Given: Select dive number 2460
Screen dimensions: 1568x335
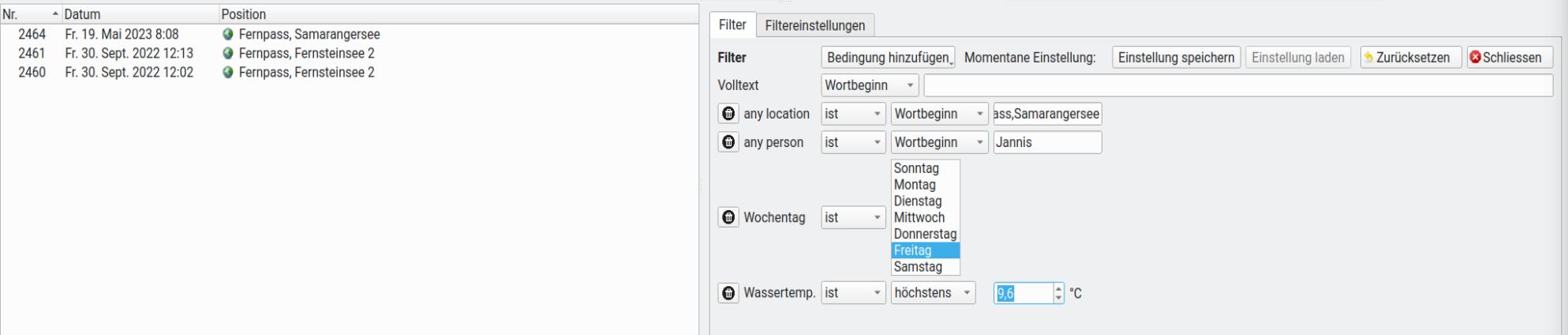Looking at the screenshot, I should tap(32, 73).
